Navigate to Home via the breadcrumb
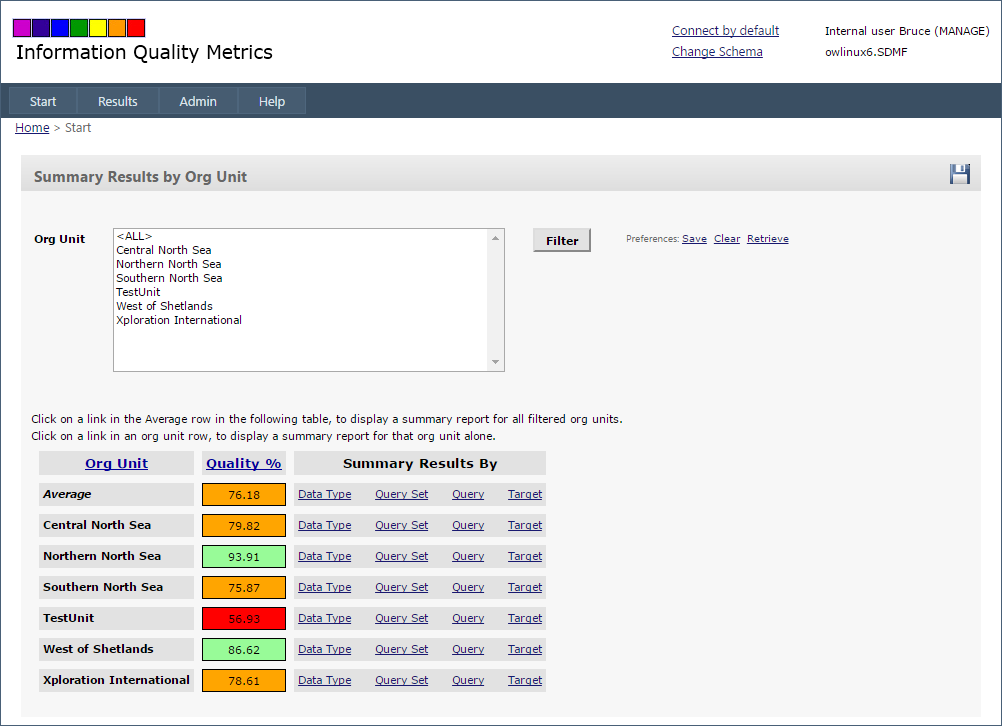1002x726 pixels. point(31,127)
